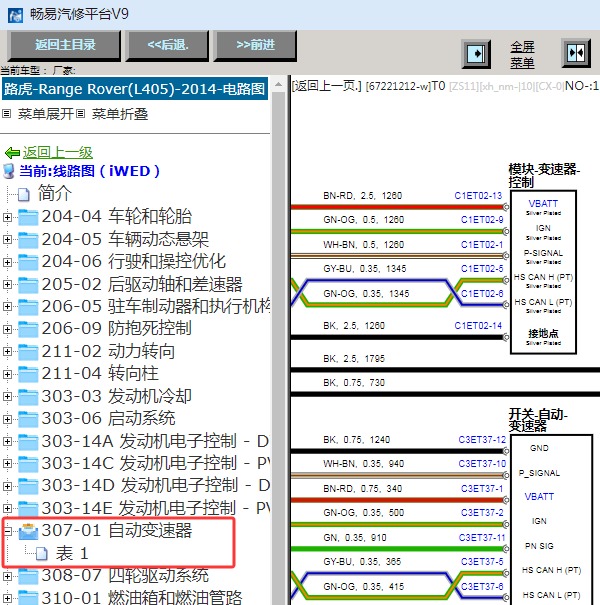Click folder icon of 211-02 动力转向
This screenshot has height=605, width=600.
(28, 352)
